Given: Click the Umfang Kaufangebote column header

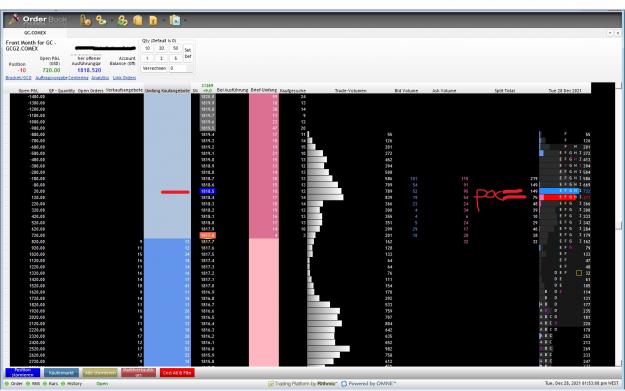Looking at the screenshot, I should coord(167,91).
